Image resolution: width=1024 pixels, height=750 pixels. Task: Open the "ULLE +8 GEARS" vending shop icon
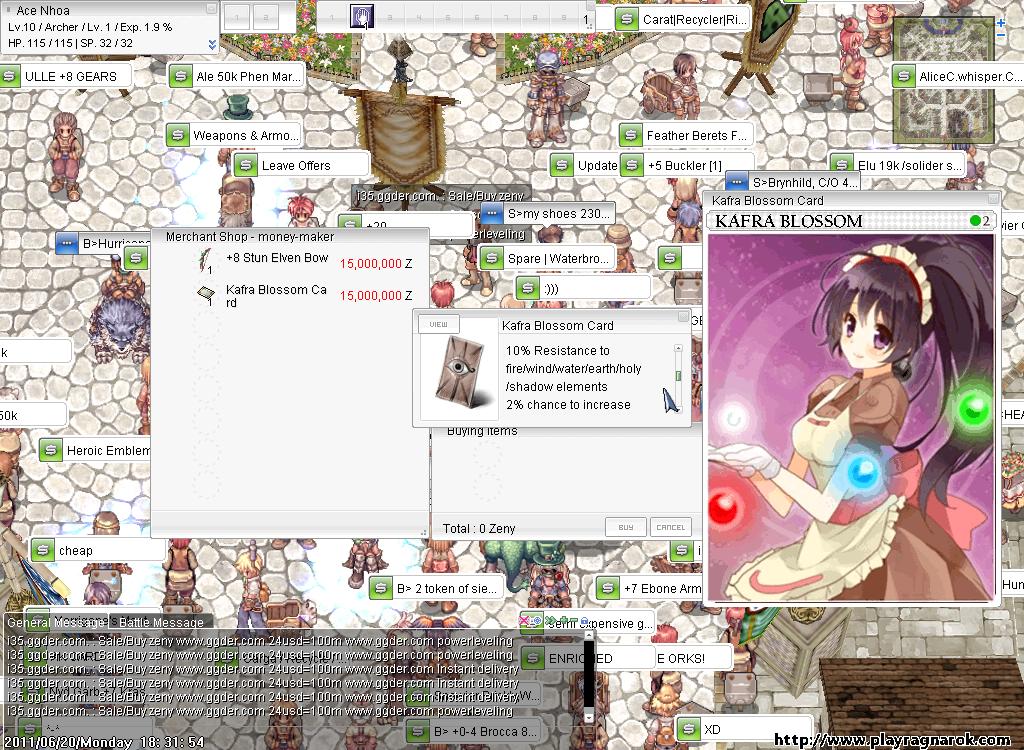(11, 76)
